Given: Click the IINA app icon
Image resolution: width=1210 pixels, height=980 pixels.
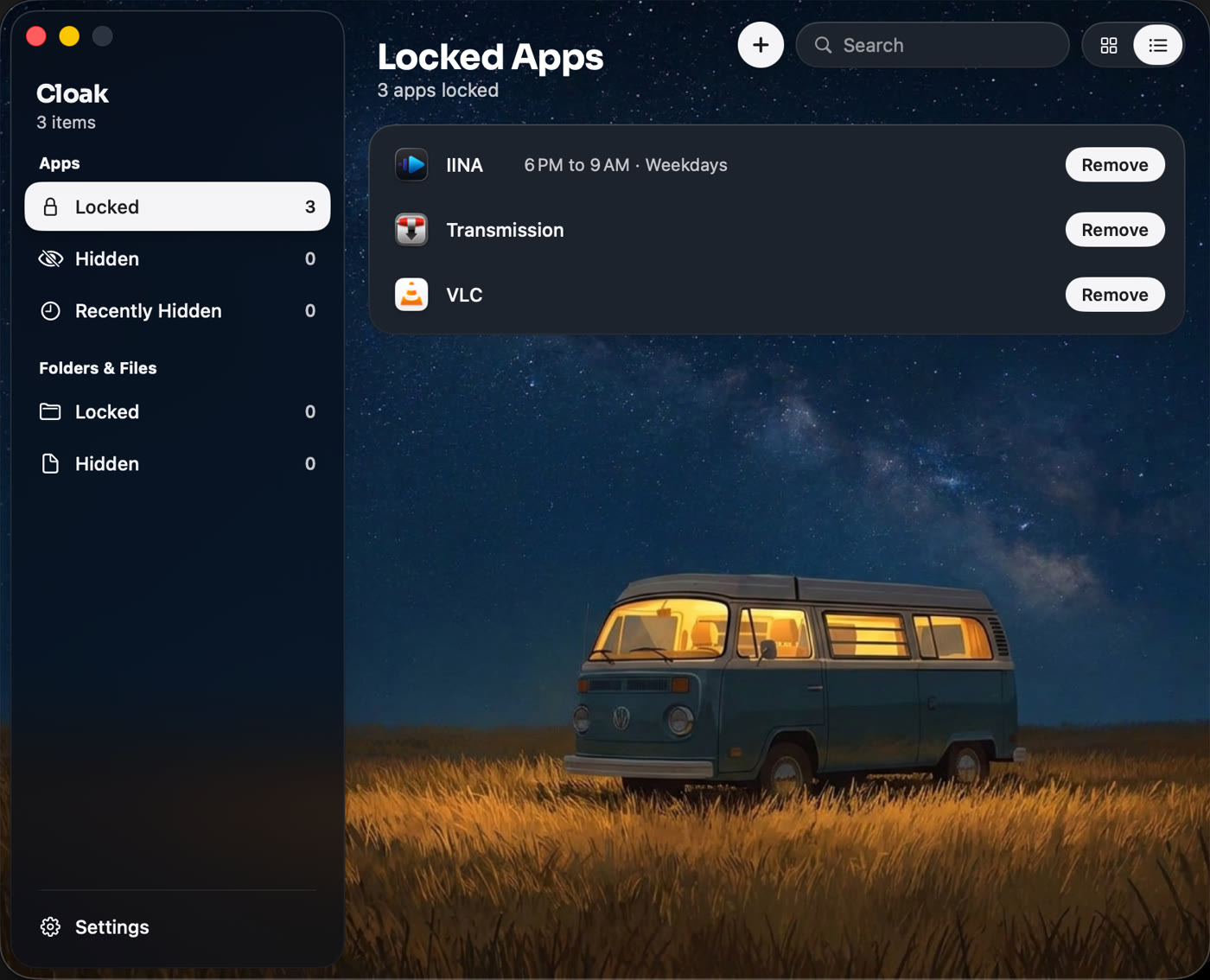Looking at the screenshot, I should click(411, 165).
